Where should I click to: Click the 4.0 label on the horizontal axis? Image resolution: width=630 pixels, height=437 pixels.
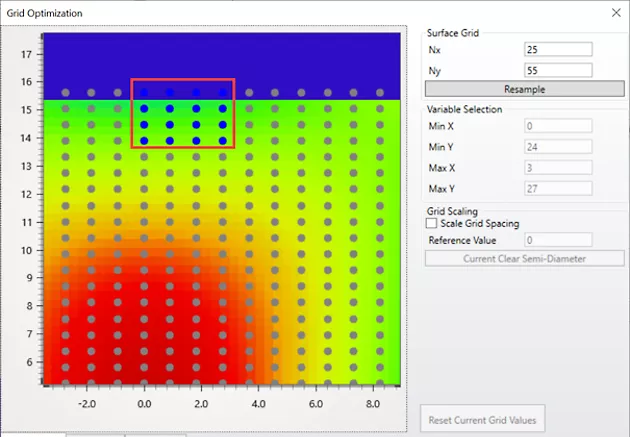[x=258, y=404]
